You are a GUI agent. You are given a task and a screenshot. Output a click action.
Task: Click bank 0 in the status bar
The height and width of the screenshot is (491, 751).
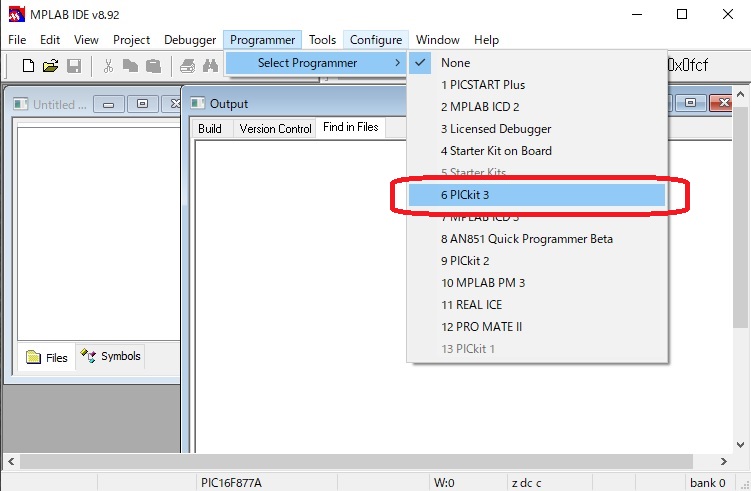click(x=707, y=483)
